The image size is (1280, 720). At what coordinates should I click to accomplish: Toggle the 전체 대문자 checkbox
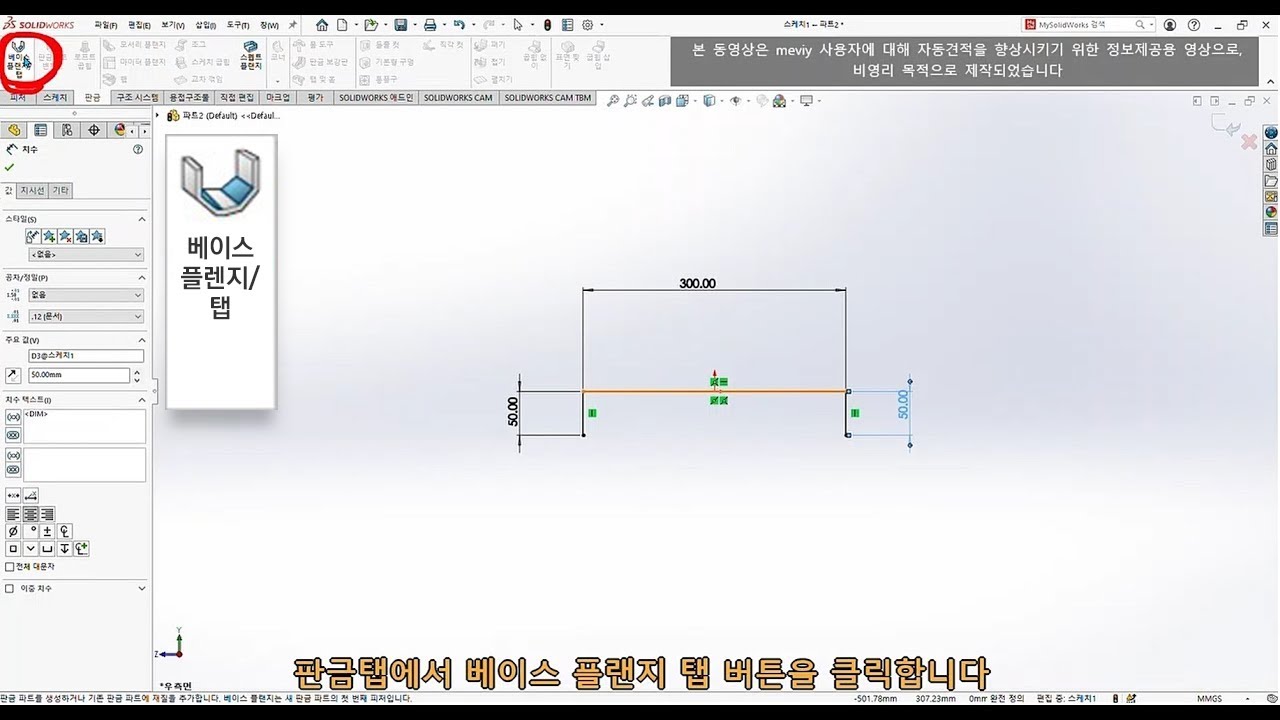pos(10,566)
